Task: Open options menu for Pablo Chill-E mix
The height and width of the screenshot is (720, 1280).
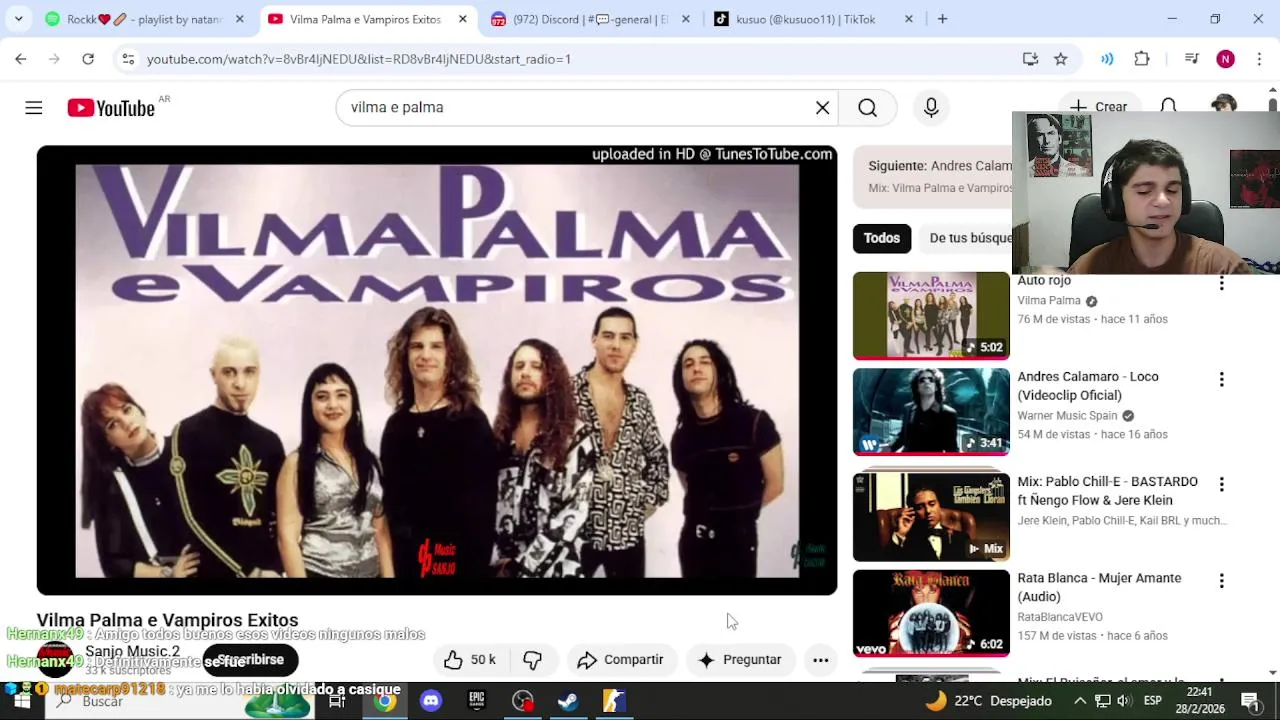Action: point(1221,485)
